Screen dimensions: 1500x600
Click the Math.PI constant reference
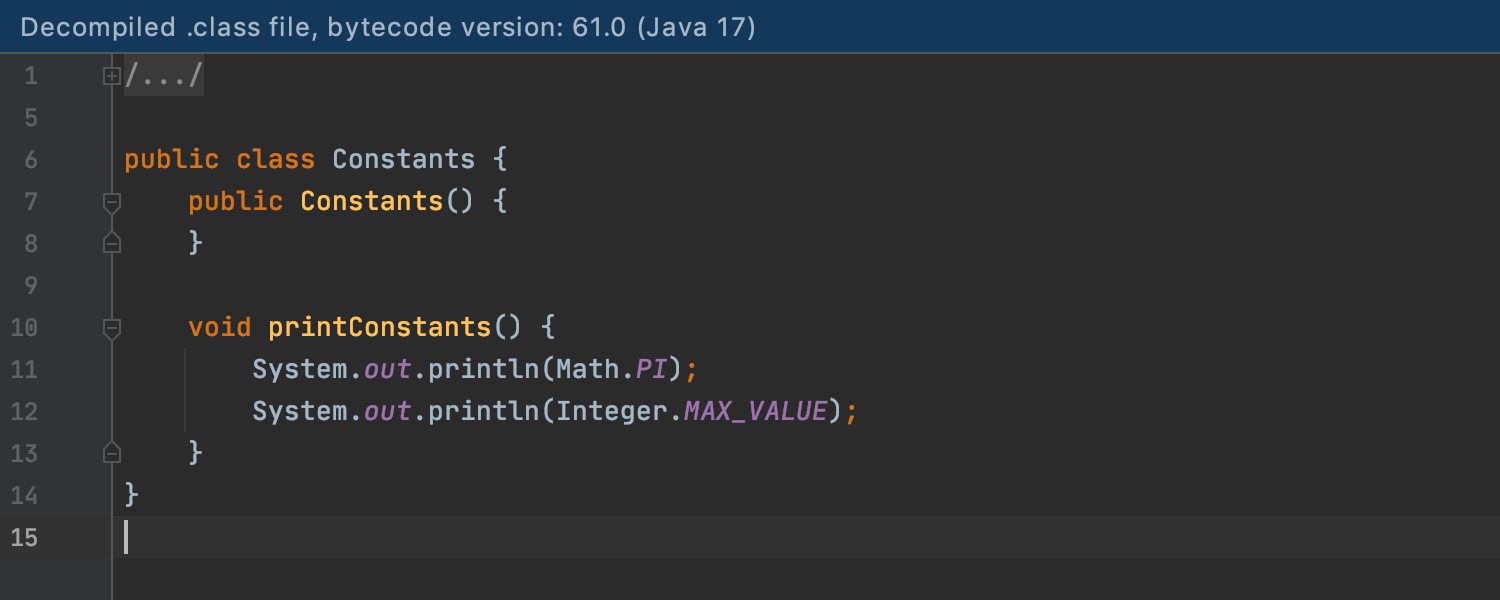pos(652,370)
